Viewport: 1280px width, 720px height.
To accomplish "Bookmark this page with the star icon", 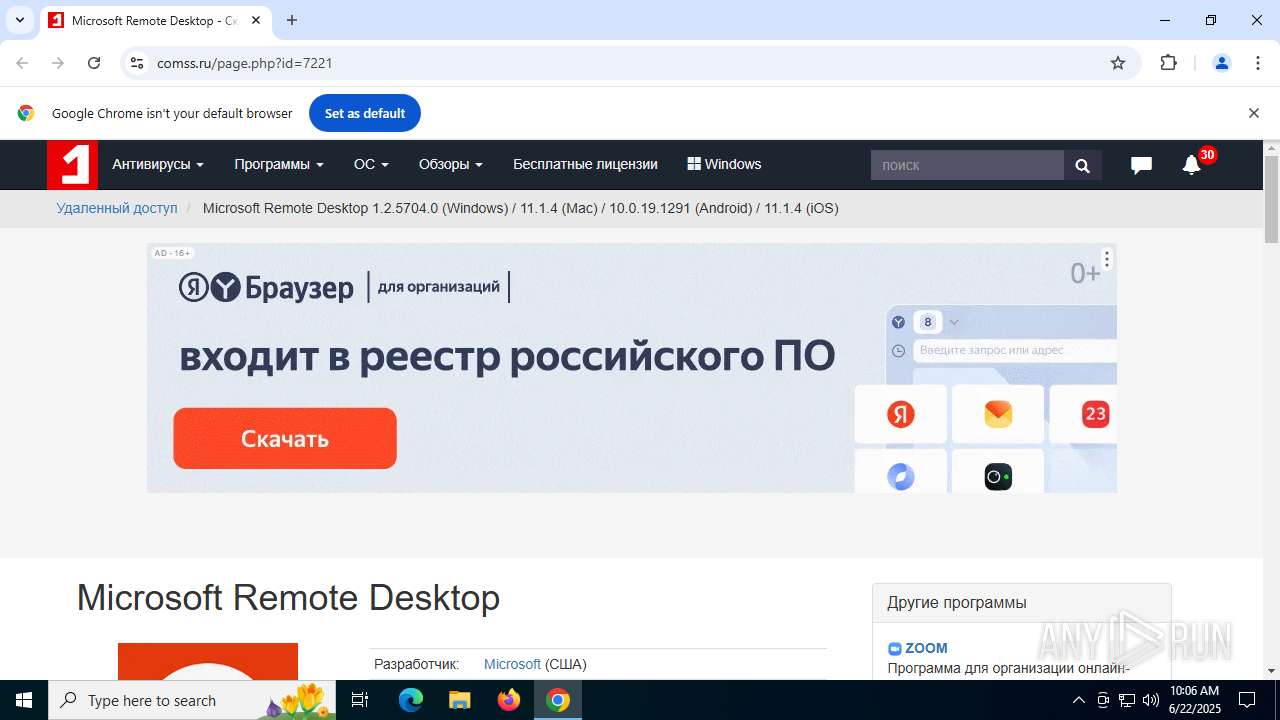I will point(1118,63).
